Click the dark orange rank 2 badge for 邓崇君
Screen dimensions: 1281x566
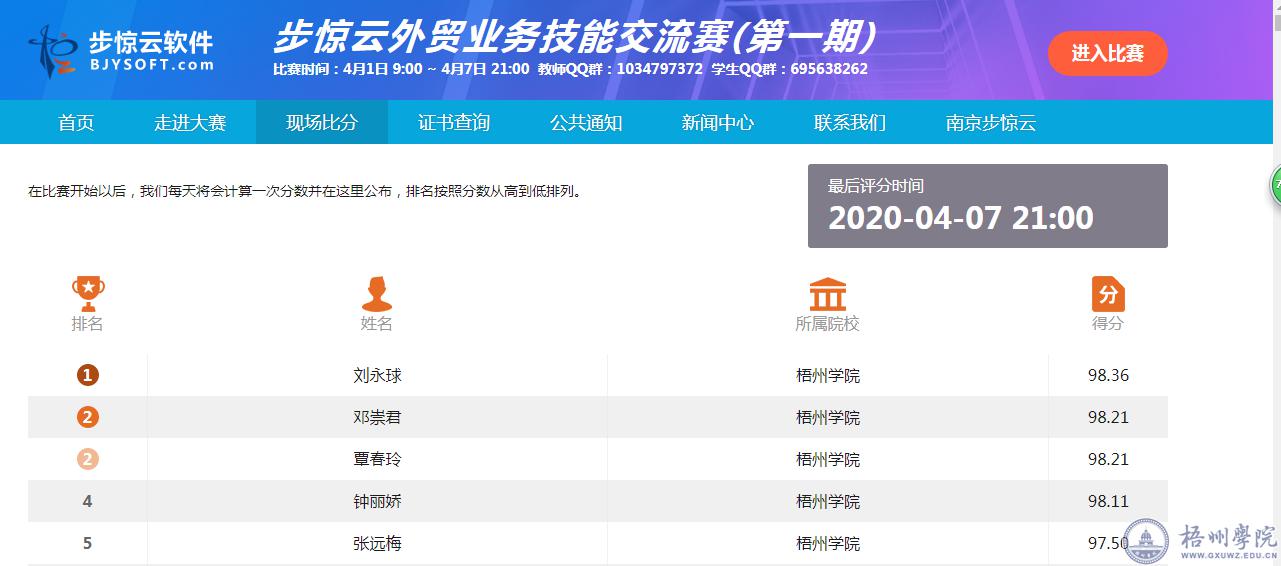click(x=88, y=418)
